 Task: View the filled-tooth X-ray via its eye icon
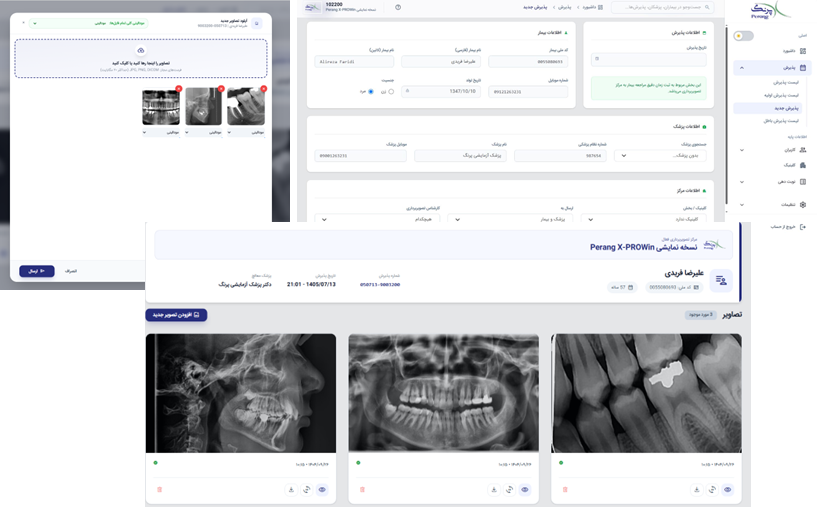(x=727, y=489)
